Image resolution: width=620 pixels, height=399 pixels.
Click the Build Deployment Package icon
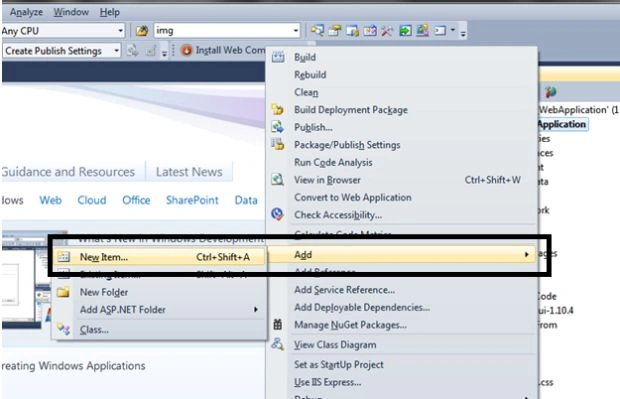tap(278, 110)
